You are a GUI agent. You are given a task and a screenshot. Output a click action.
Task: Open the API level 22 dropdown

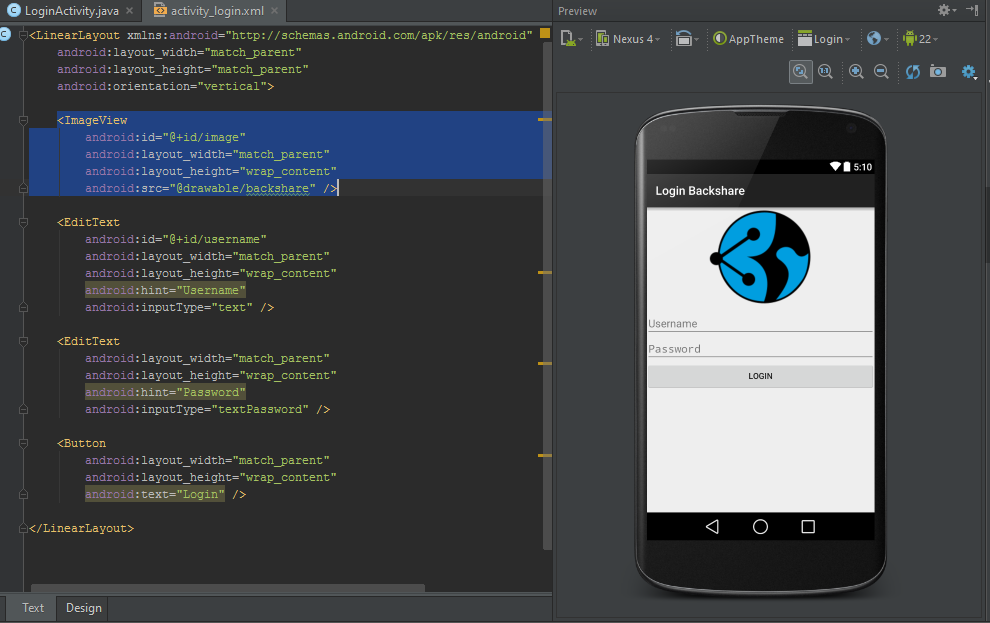tap(920, 38)
